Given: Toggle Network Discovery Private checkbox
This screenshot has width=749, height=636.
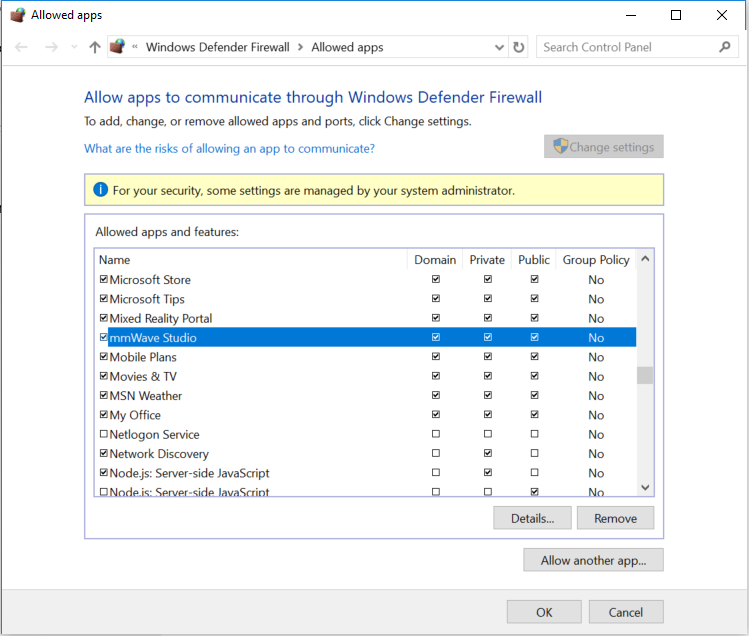Looking at the screenshot, I should (x=488, y=453).
